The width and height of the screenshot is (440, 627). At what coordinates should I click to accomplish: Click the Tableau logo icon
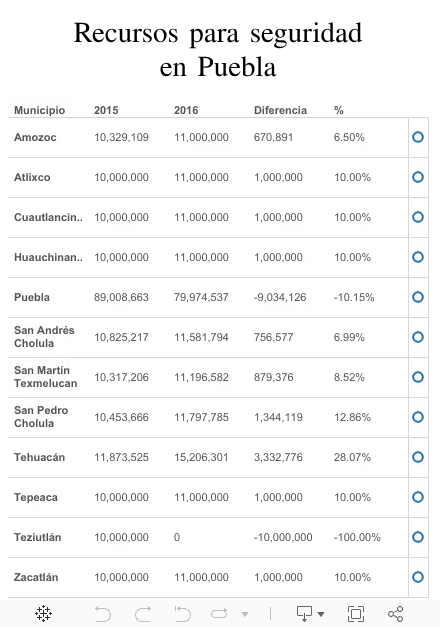click(x=43, y=613)
